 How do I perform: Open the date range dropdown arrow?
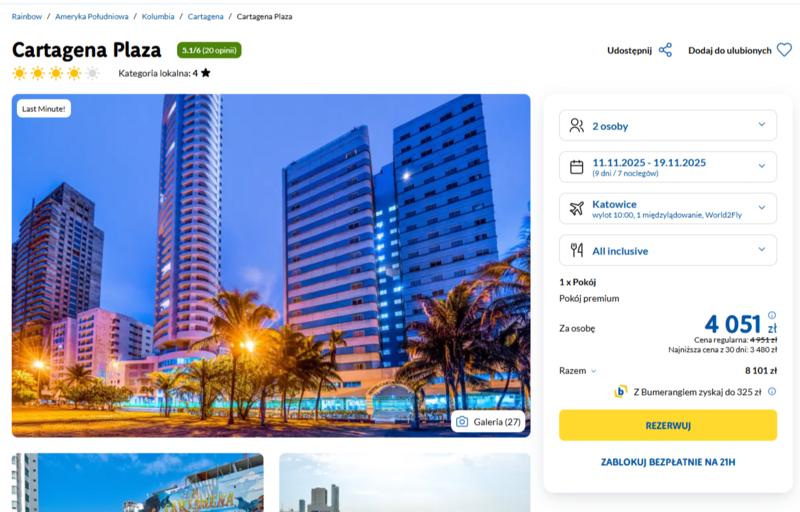pos(762,166)
